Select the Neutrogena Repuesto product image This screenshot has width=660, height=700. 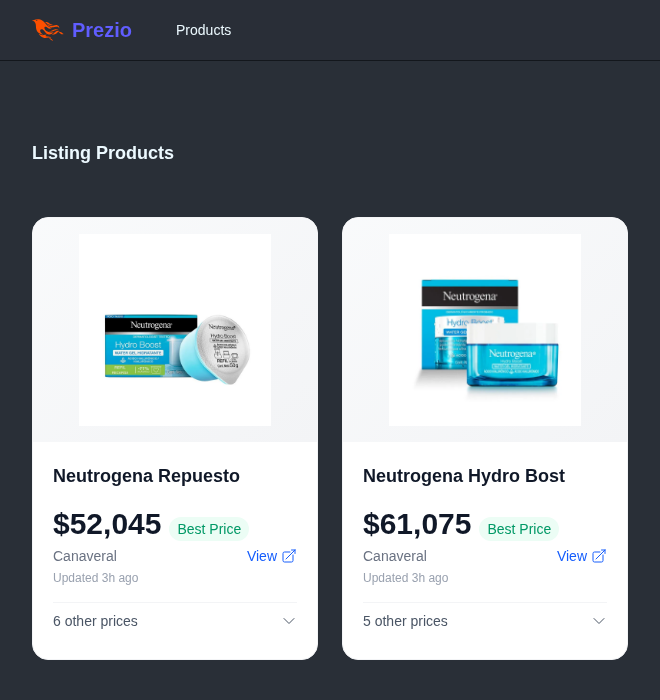pyautogui.click(x=175, y=330)
